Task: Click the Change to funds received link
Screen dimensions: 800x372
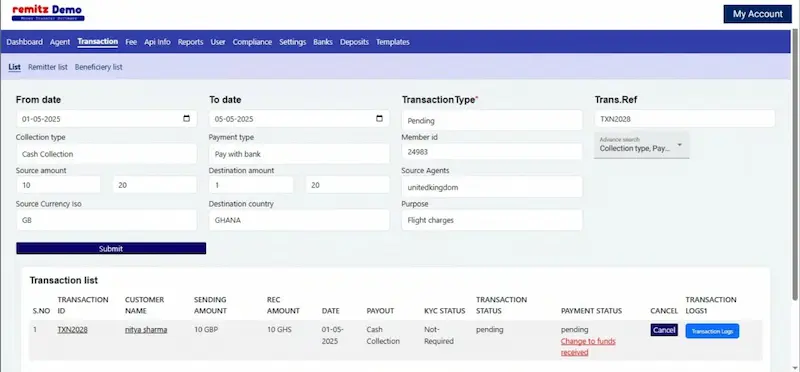Action: coord(588,346)
